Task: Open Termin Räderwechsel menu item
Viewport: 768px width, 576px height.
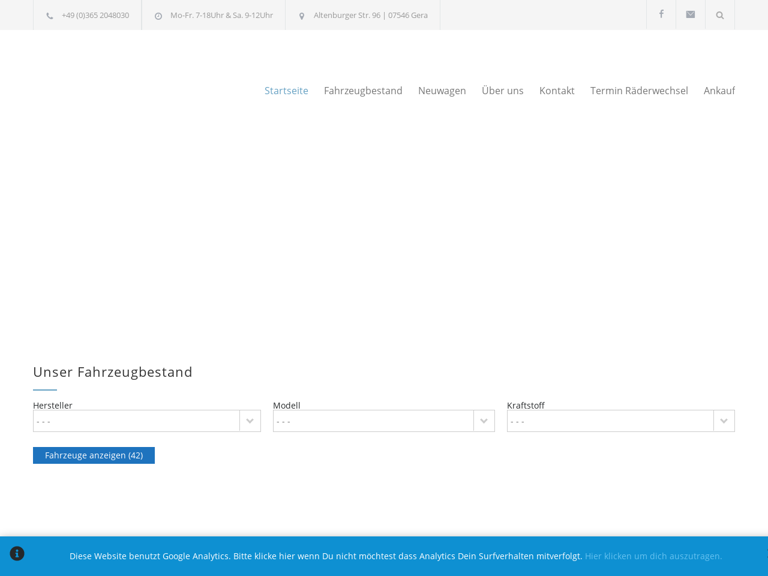Action: [x=639, y=91]
